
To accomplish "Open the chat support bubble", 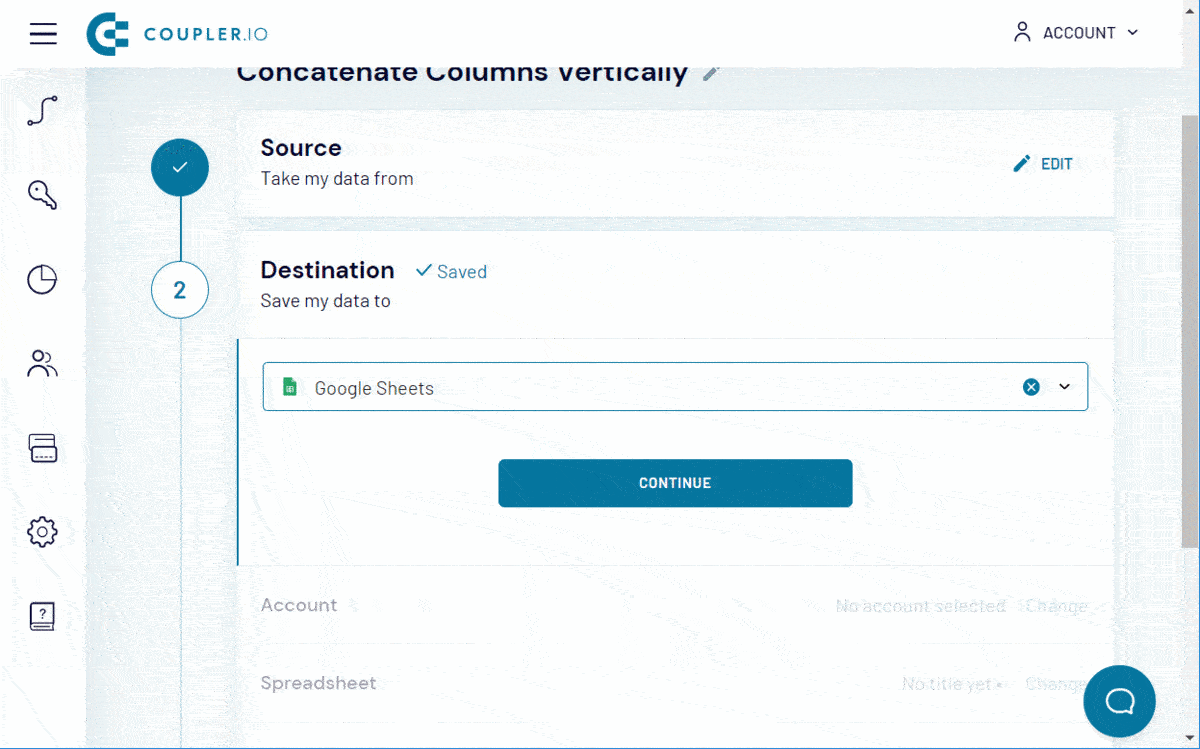I will tap(1119, 701).
